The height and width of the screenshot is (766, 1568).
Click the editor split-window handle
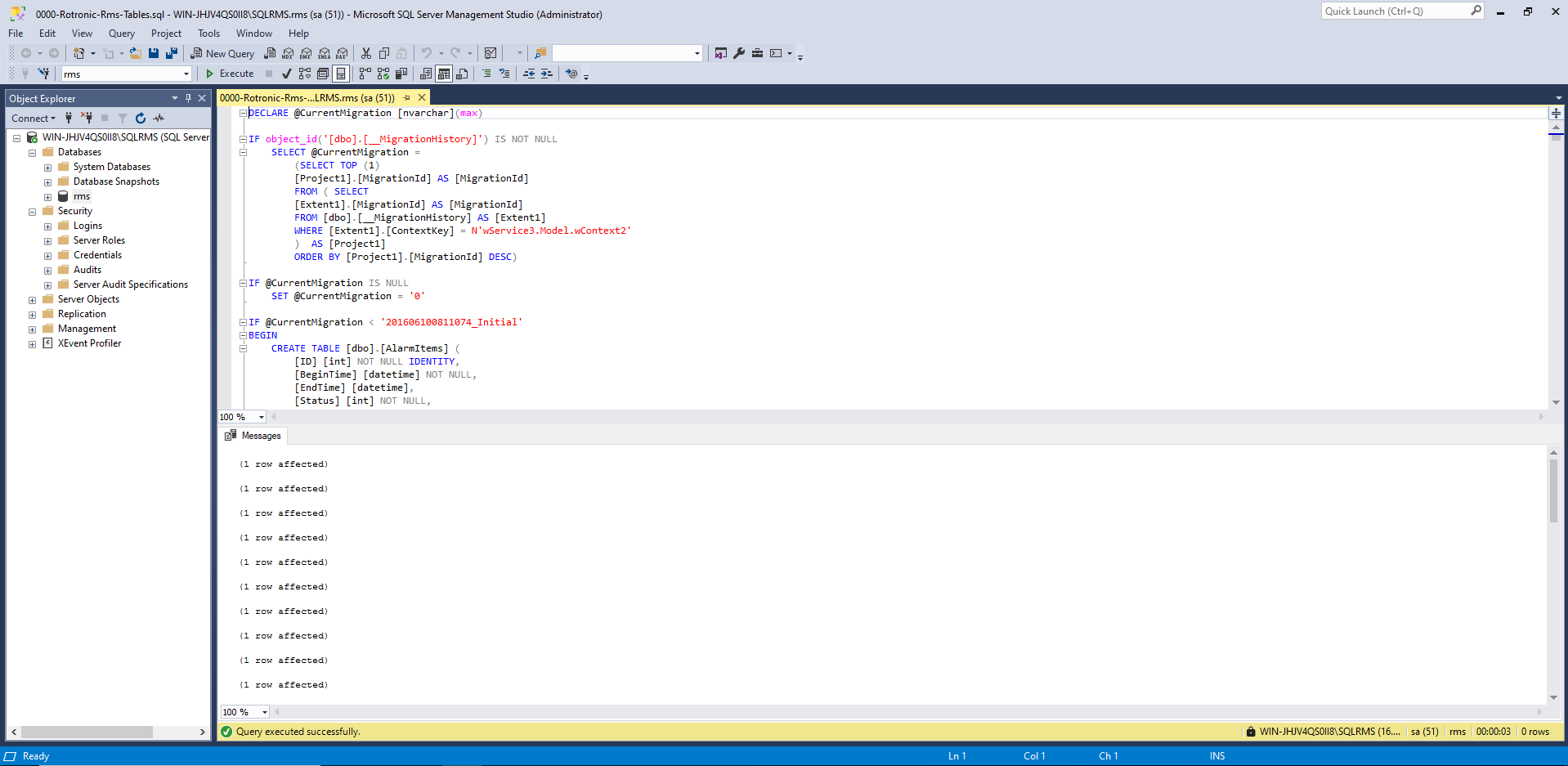[1556, 113]
